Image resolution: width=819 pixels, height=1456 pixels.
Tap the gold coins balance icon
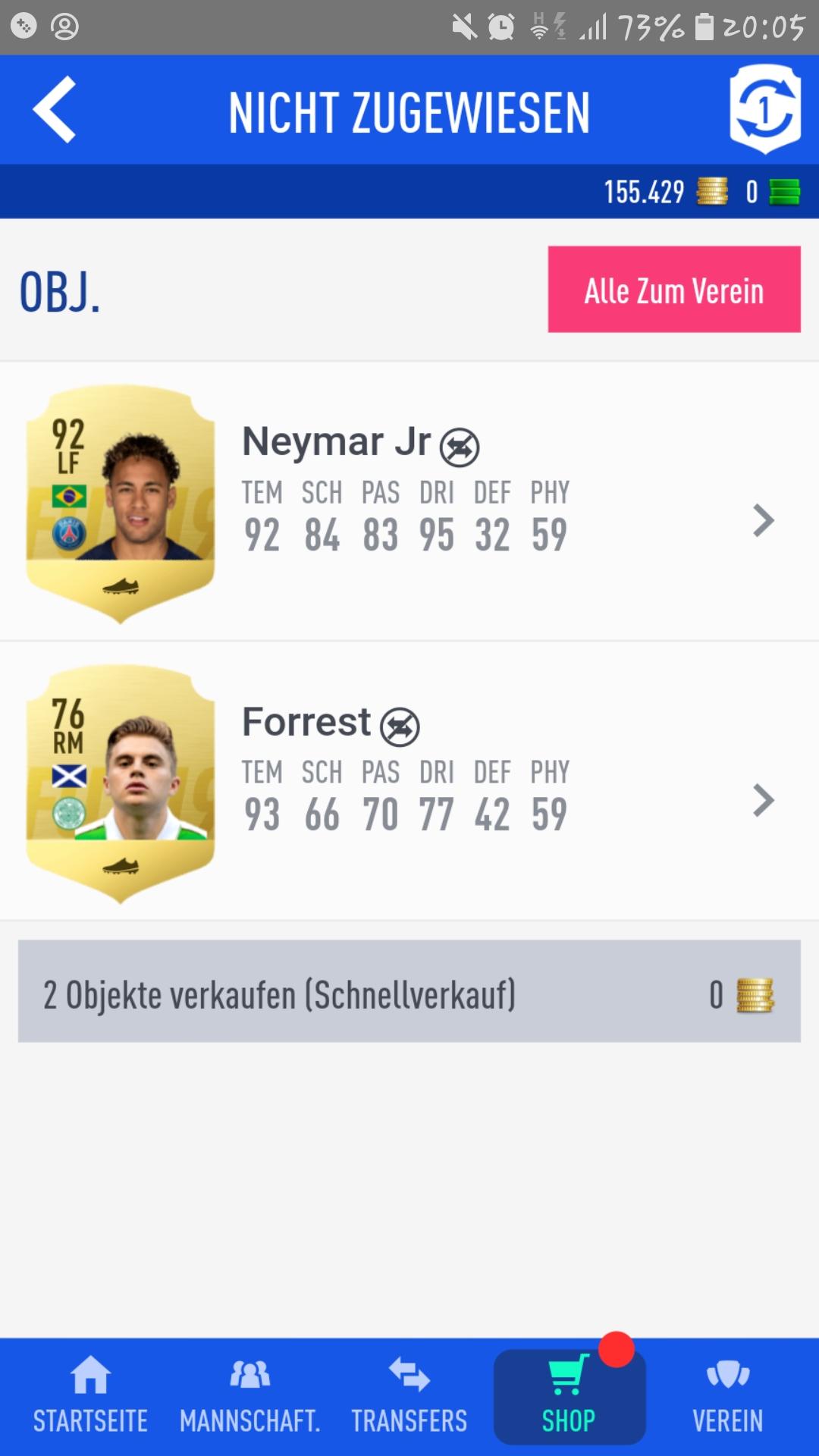712,191
